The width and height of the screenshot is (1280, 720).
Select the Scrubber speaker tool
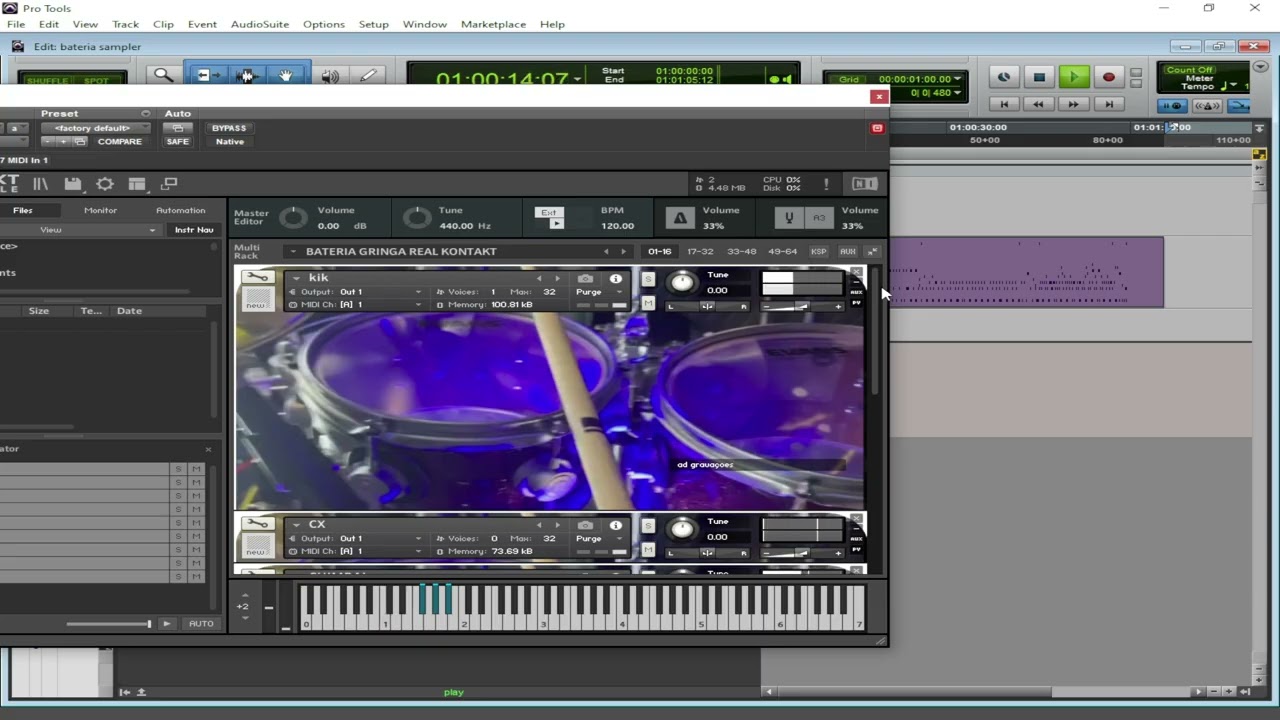pyautogui.click(x=329, y=75)
